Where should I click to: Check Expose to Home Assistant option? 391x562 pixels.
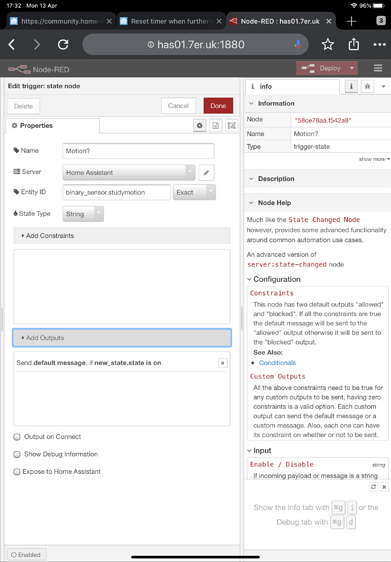tap(16, 472)
